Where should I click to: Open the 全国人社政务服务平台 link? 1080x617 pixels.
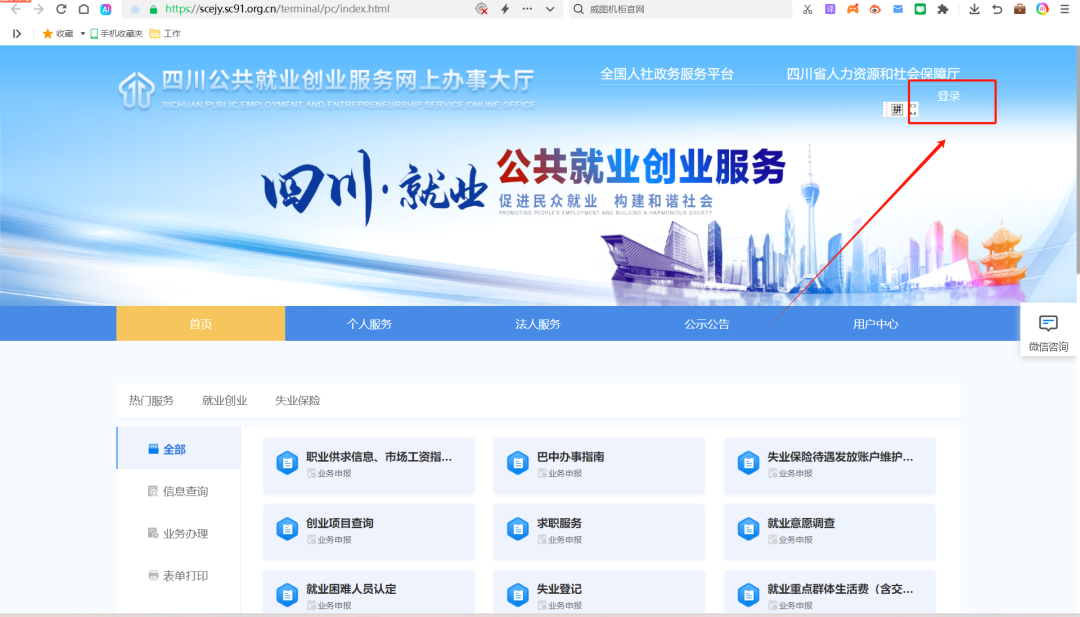point(666,74)
